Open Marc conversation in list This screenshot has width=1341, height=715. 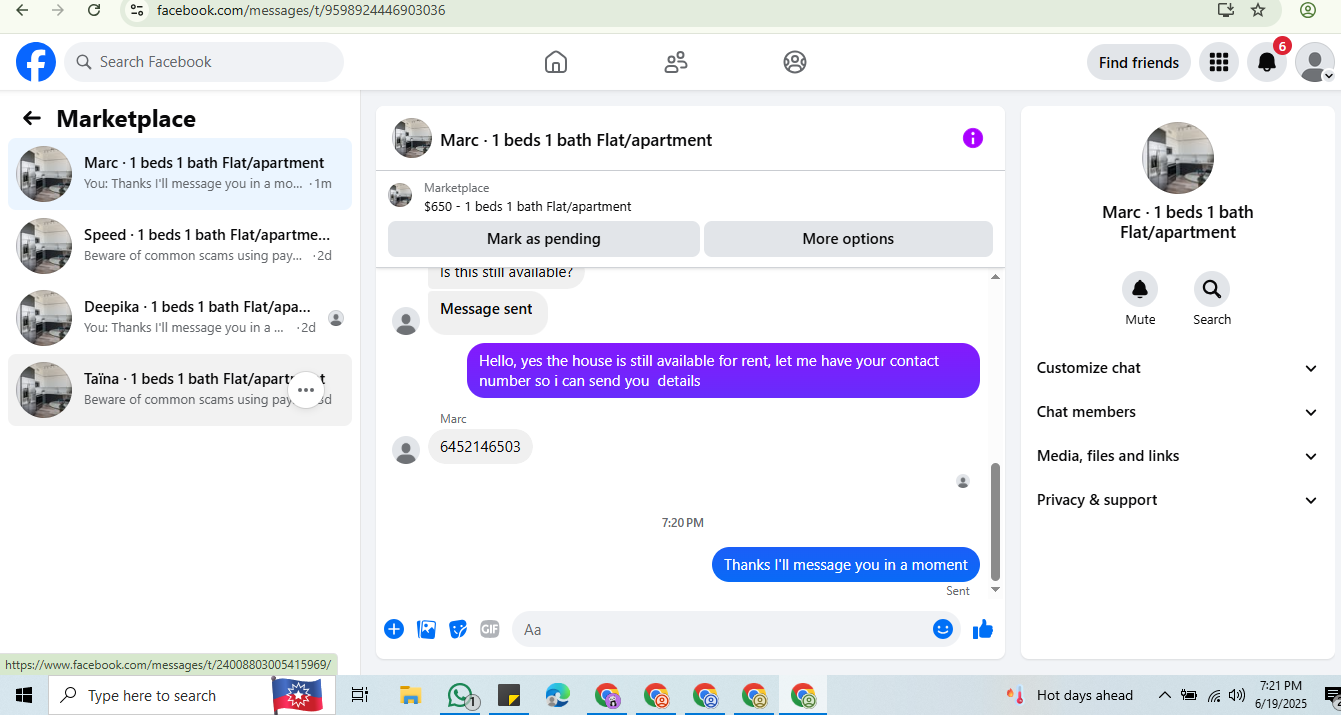[x=180, y=174]
